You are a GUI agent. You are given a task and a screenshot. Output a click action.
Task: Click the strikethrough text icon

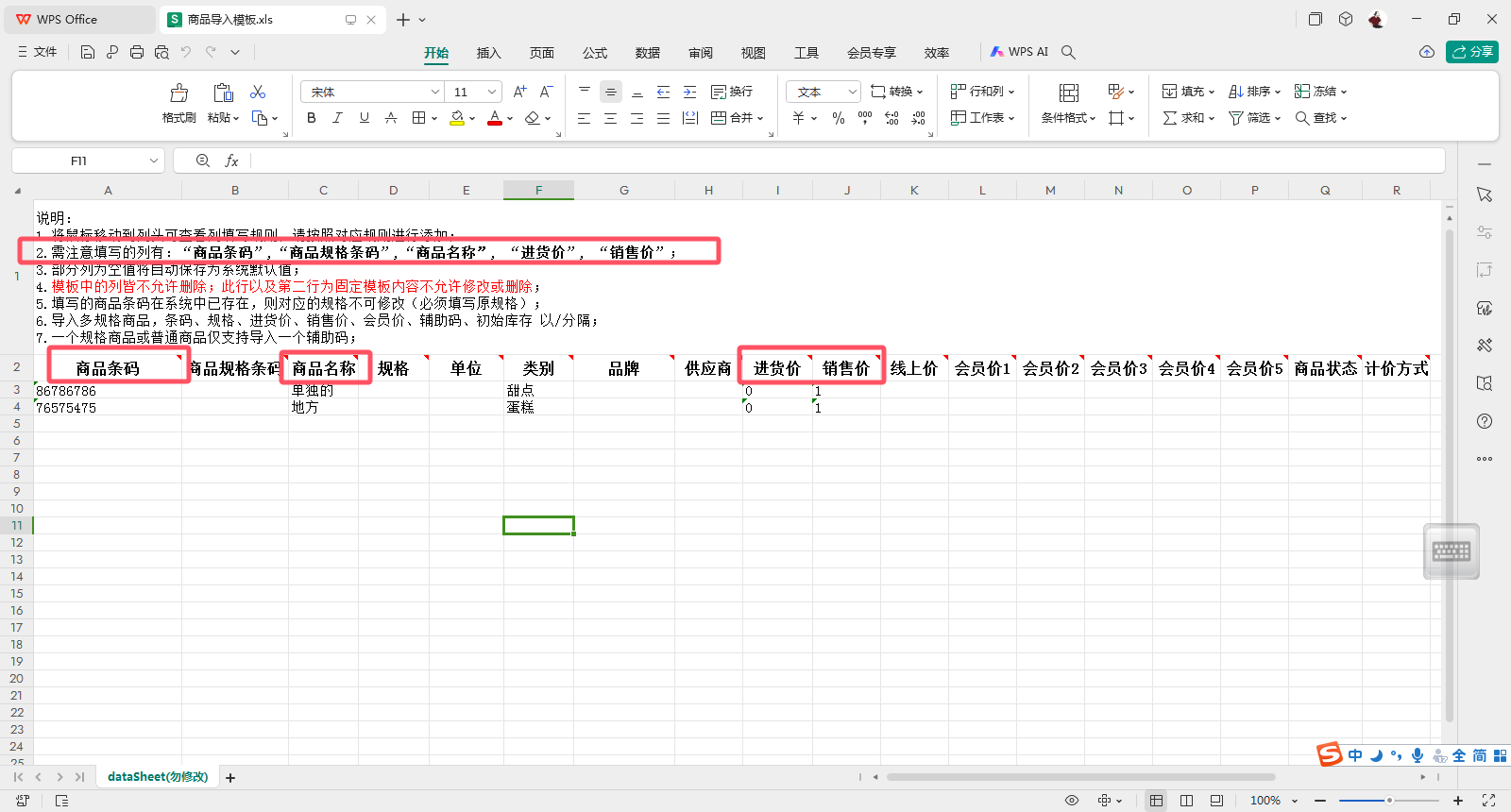pos(391,118)
